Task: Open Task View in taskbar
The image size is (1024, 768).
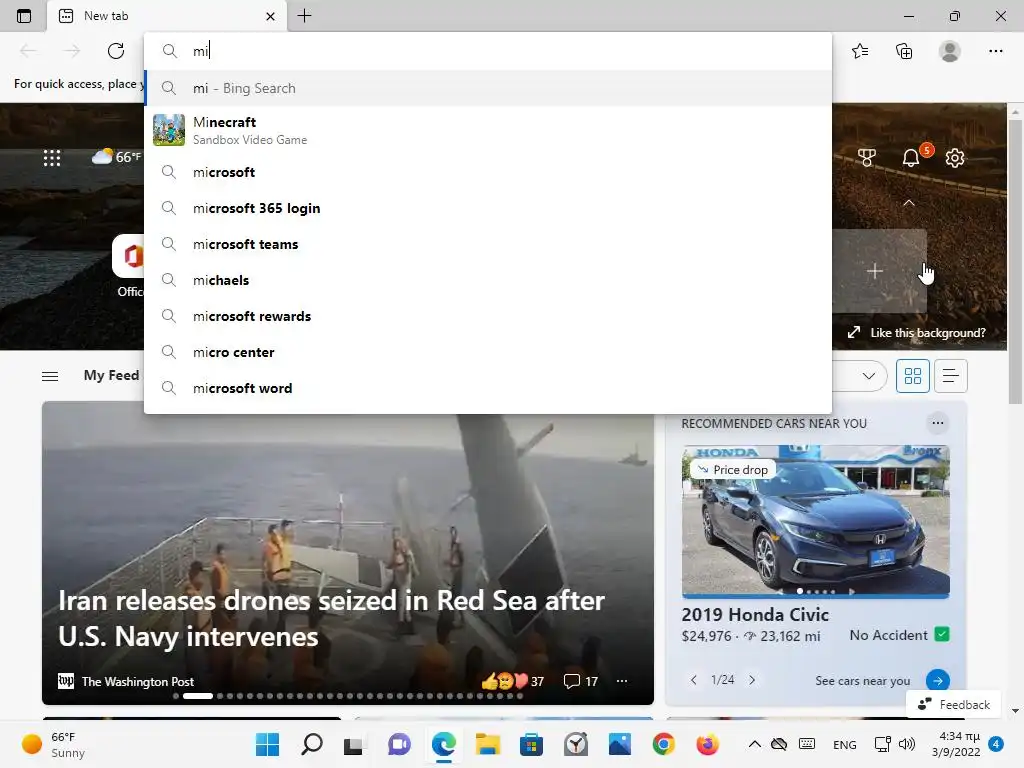Action: click(355, 744)
